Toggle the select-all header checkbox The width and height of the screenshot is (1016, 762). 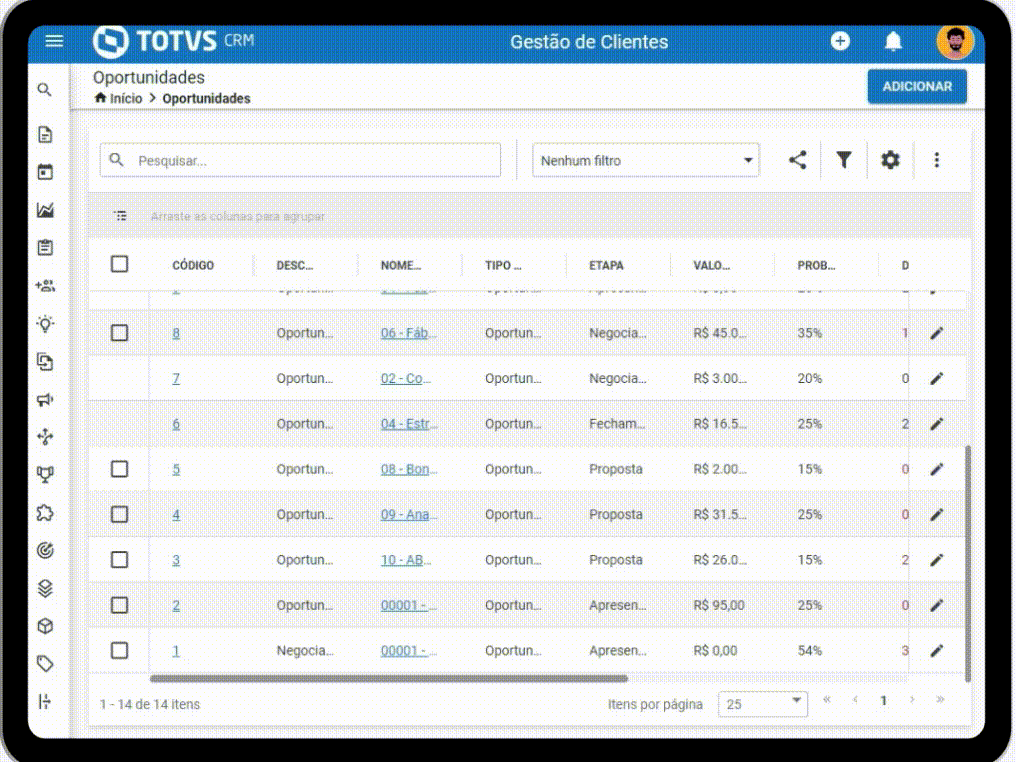(x=119, y=264)
